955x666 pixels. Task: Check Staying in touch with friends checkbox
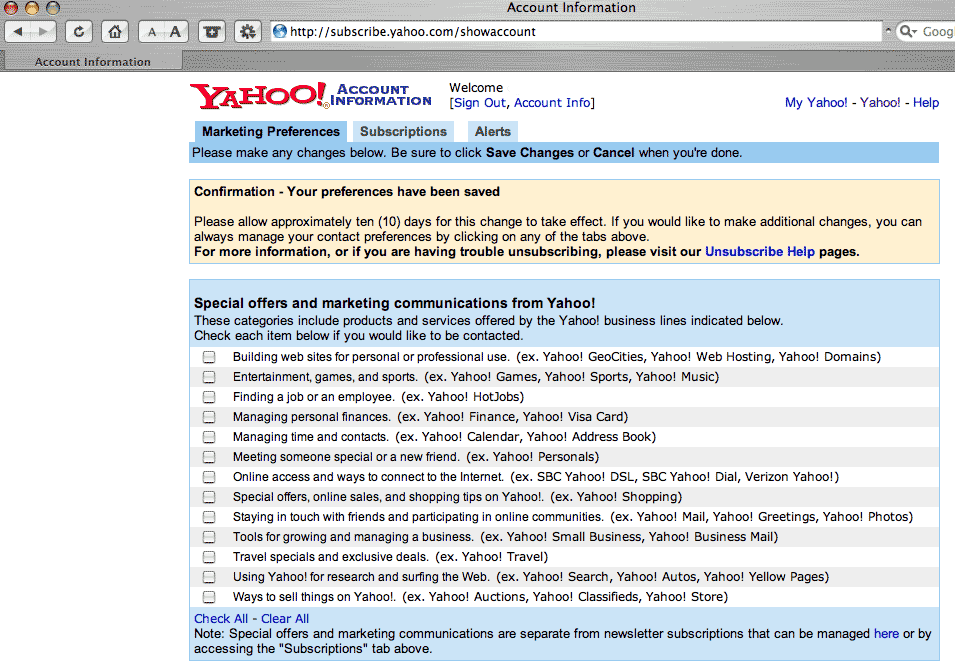click(x=209, y=517)
